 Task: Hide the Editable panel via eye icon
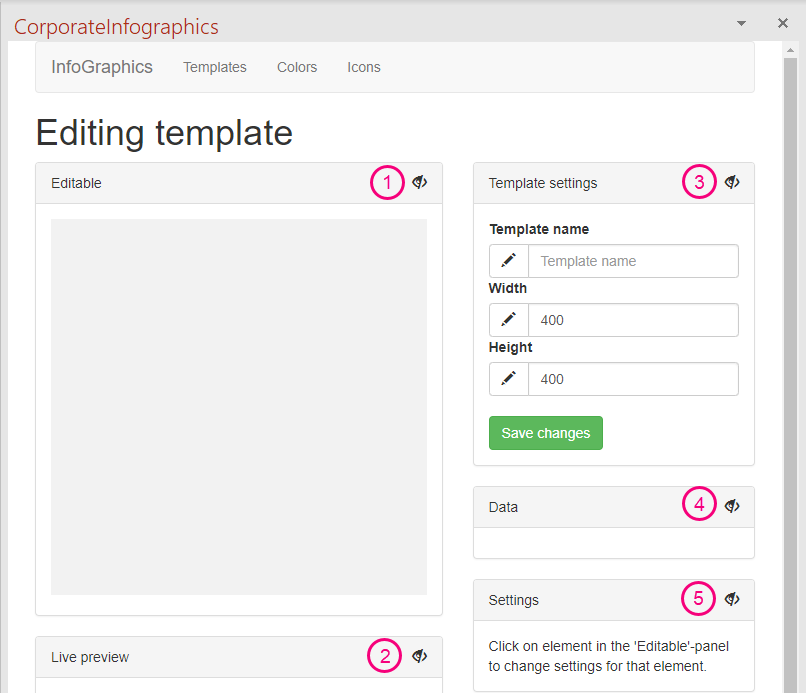click(420, 182)
